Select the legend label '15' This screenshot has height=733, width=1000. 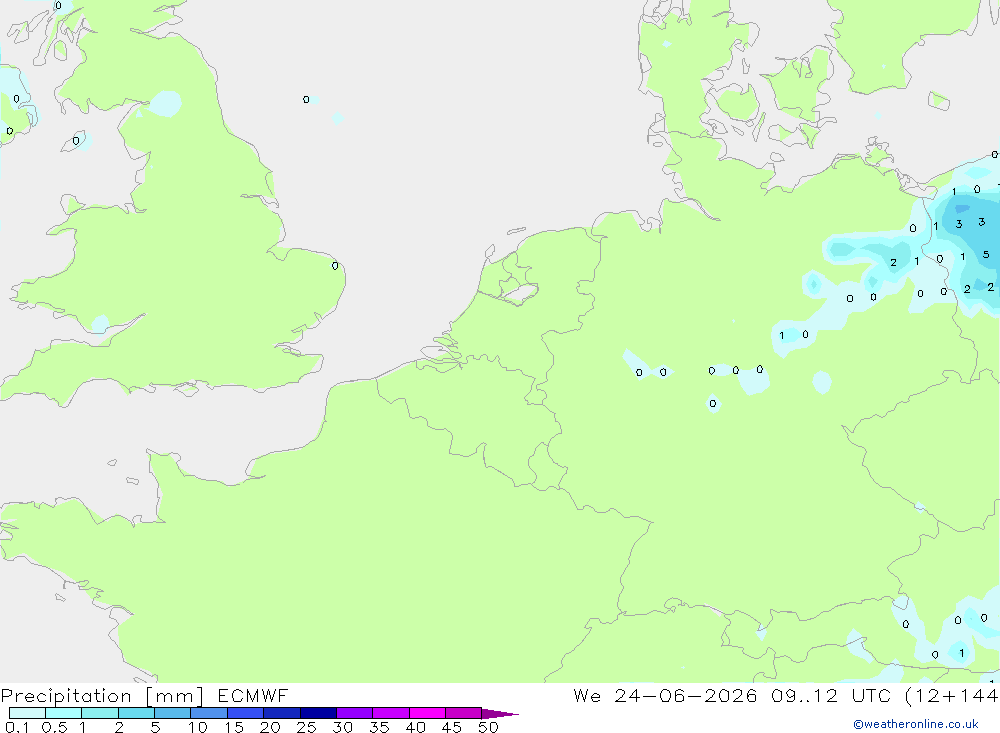234,727
